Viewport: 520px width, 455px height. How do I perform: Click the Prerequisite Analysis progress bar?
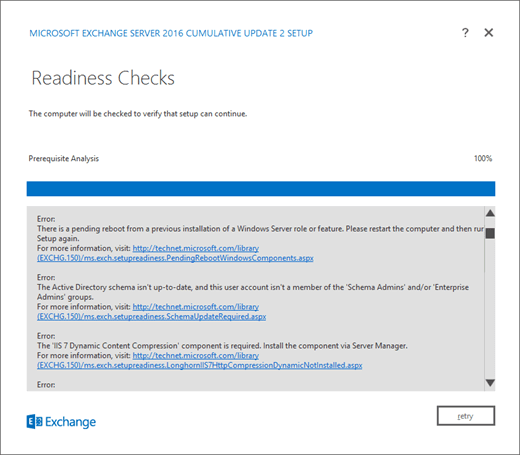click(x=261, y=189)
